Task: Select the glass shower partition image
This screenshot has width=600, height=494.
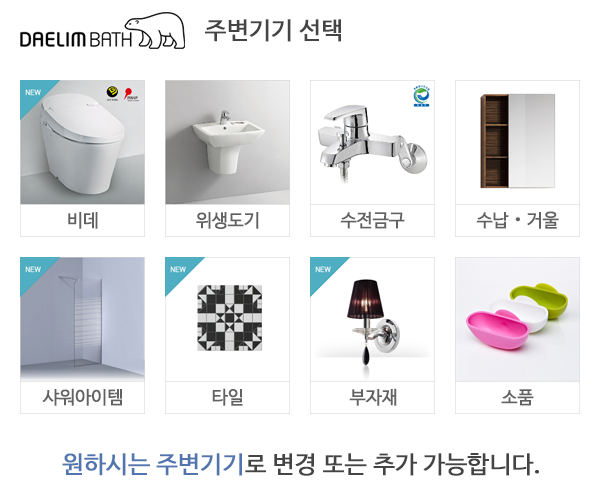Action: click(x=82, y=319)
